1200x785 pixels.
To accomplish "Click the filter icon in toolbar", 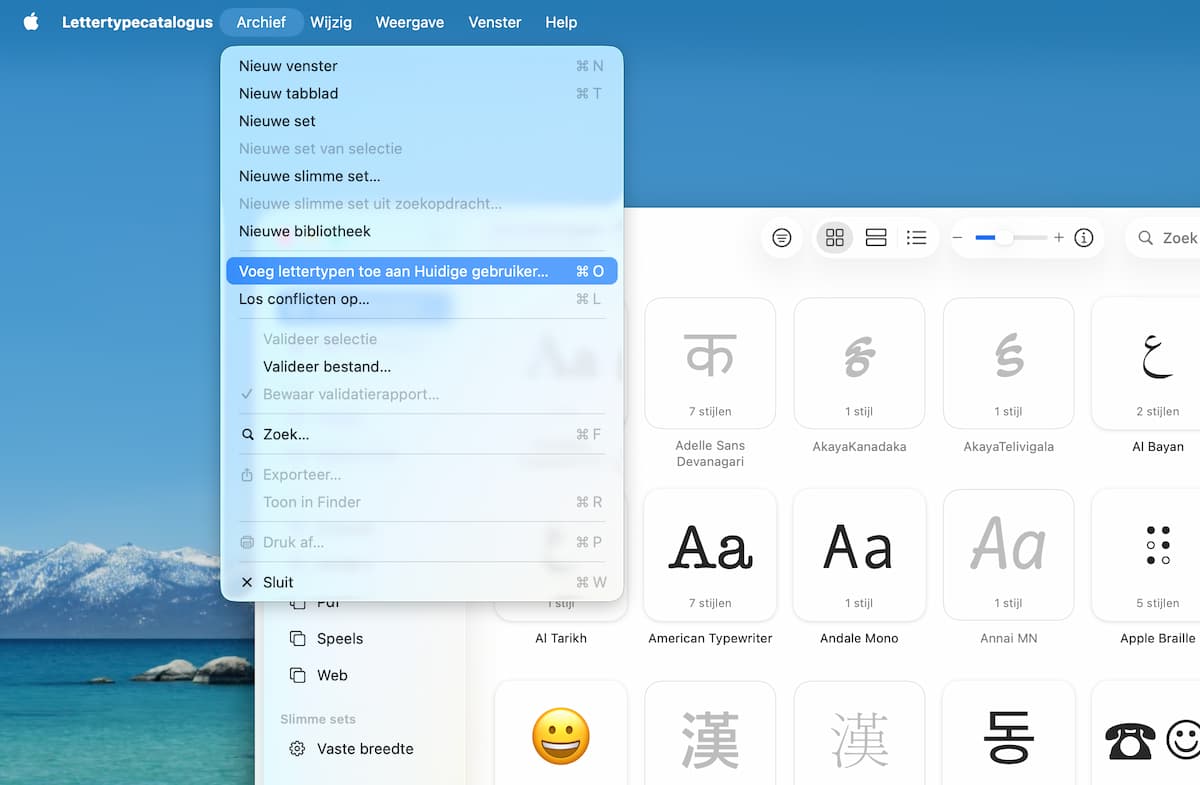I will point(782,238).
